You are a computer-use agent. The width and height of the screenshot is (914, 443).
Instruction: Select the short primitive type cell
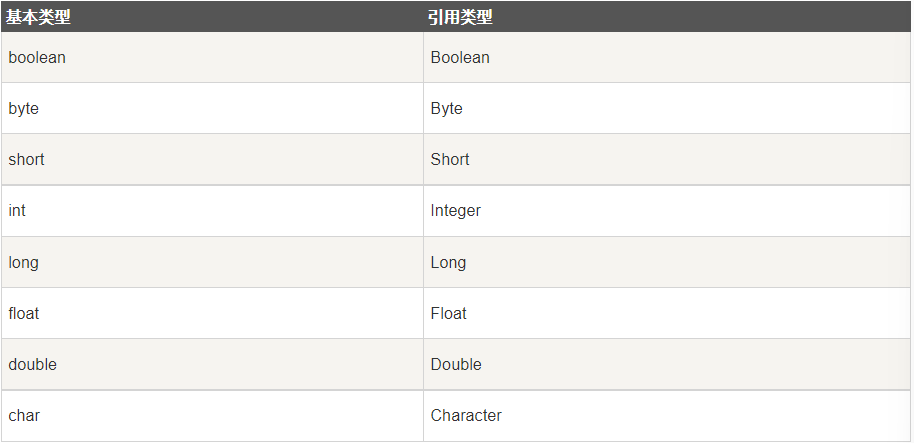[27, 160]
